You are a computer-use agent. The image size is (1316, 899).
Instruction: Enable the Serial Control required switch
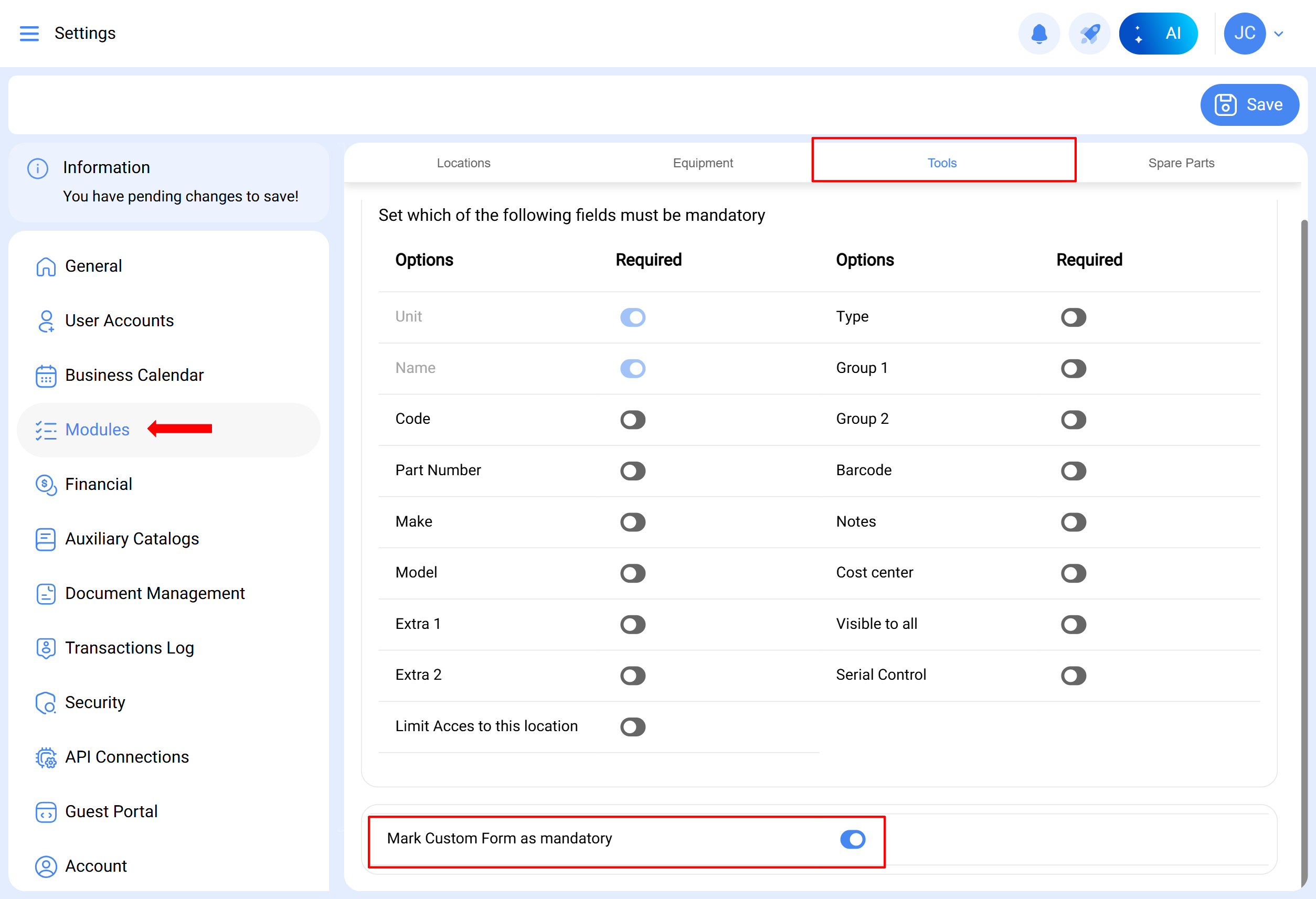pyautogui.click(x=1073, y=676)
